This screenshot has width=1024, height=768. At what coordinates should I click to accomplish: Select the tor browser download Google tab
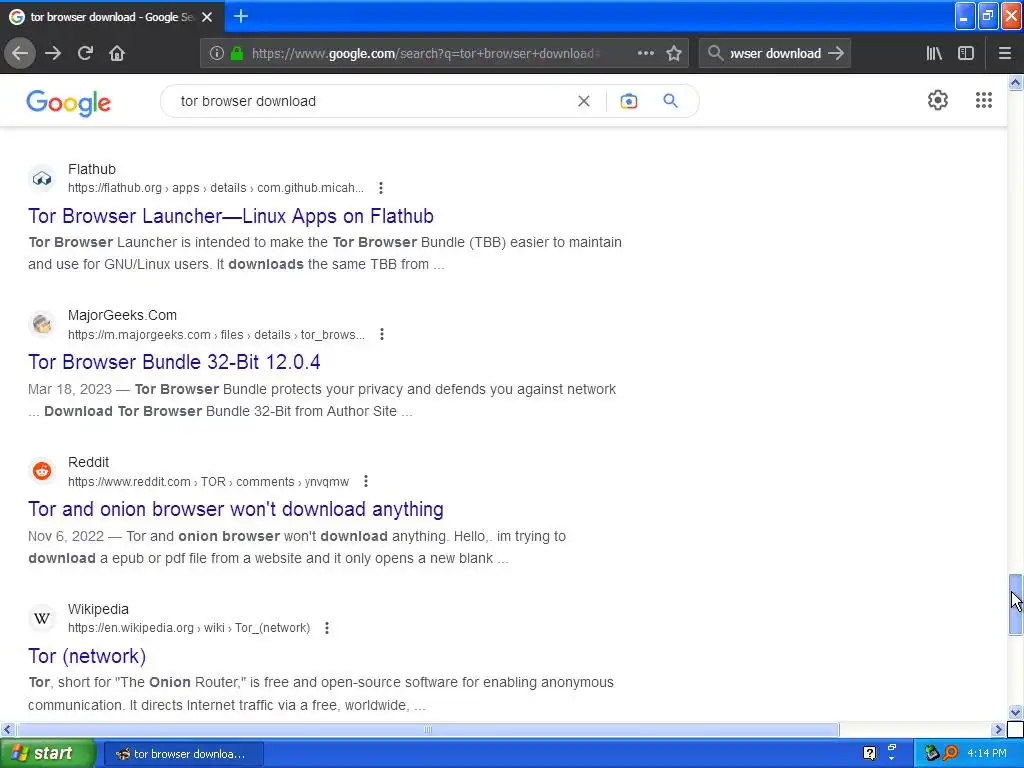coord(112,17)
